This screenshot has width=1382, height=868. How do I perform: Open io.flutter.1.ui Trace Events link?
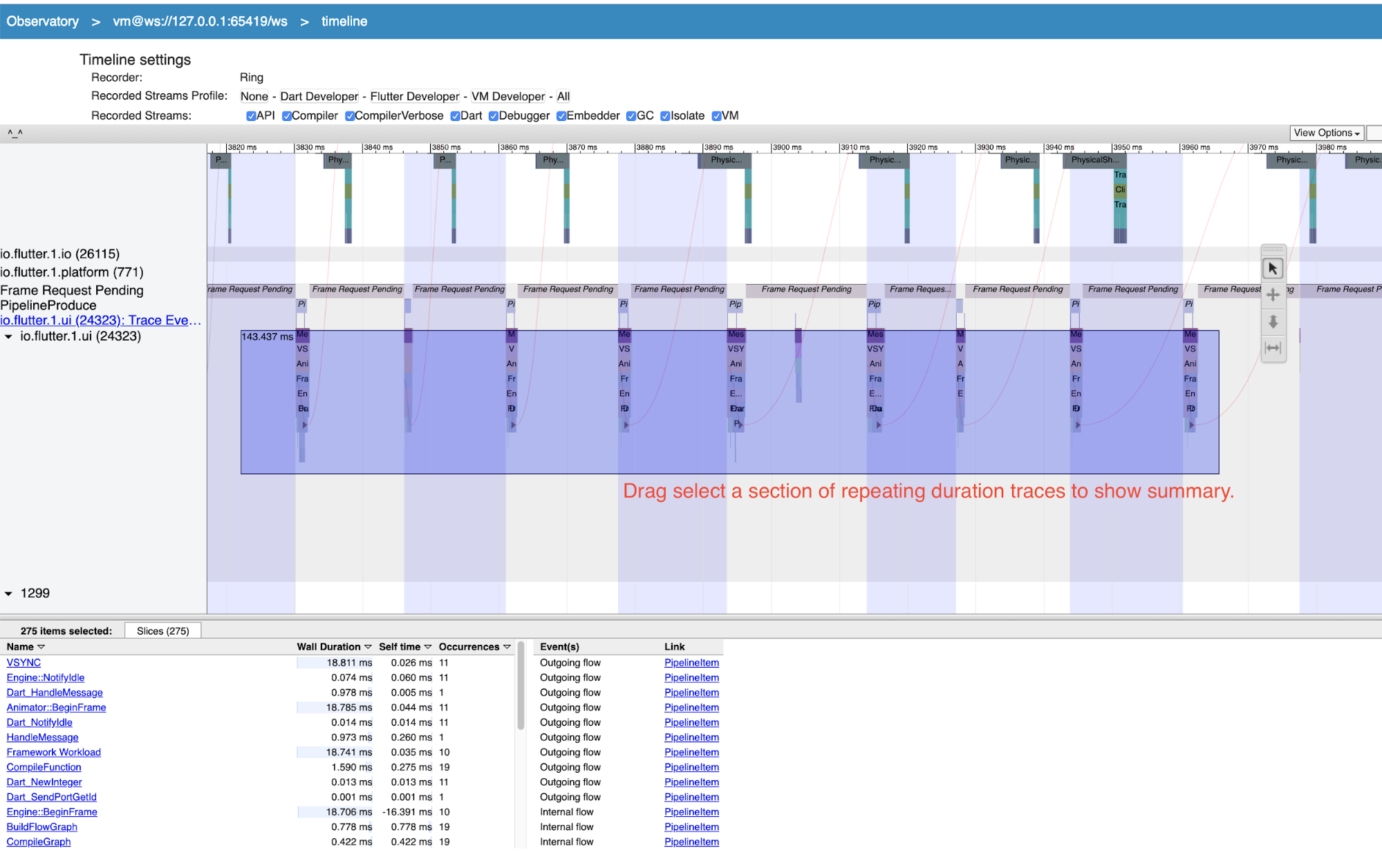100,320
